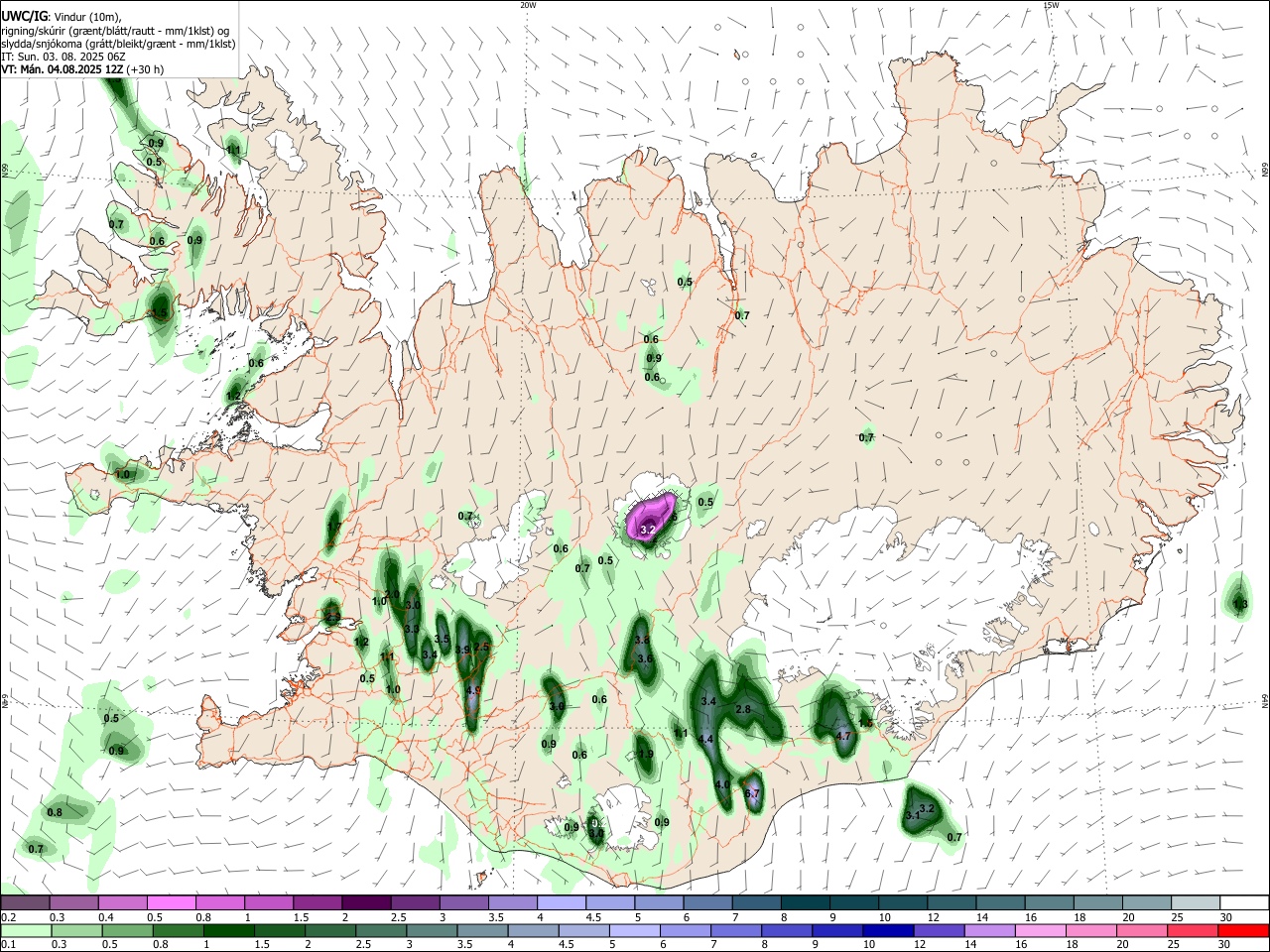This screenshot has height=952, width=1270.
Task: Click the purple snowfall patch over the central glacier
Action: 652,517
